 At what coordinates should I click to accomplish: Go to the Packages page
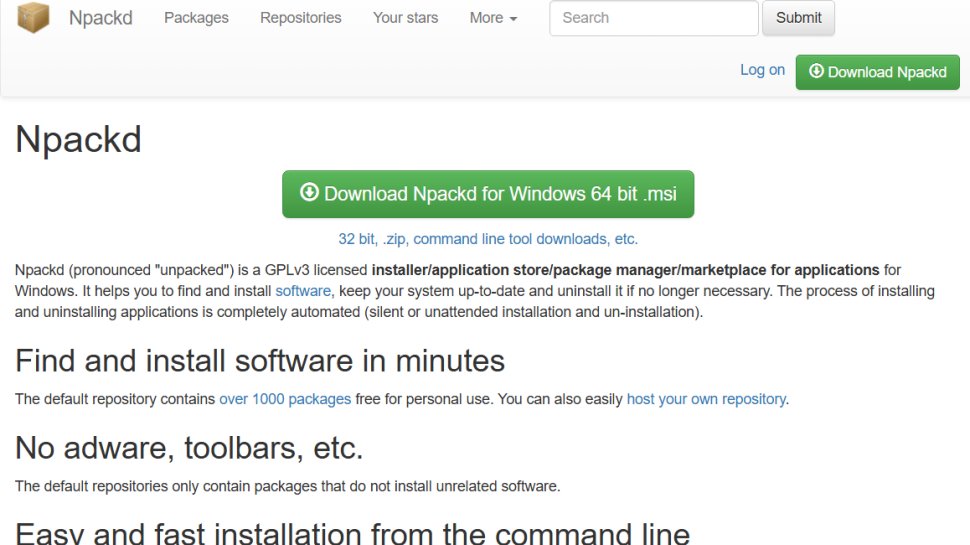[196, 18]
